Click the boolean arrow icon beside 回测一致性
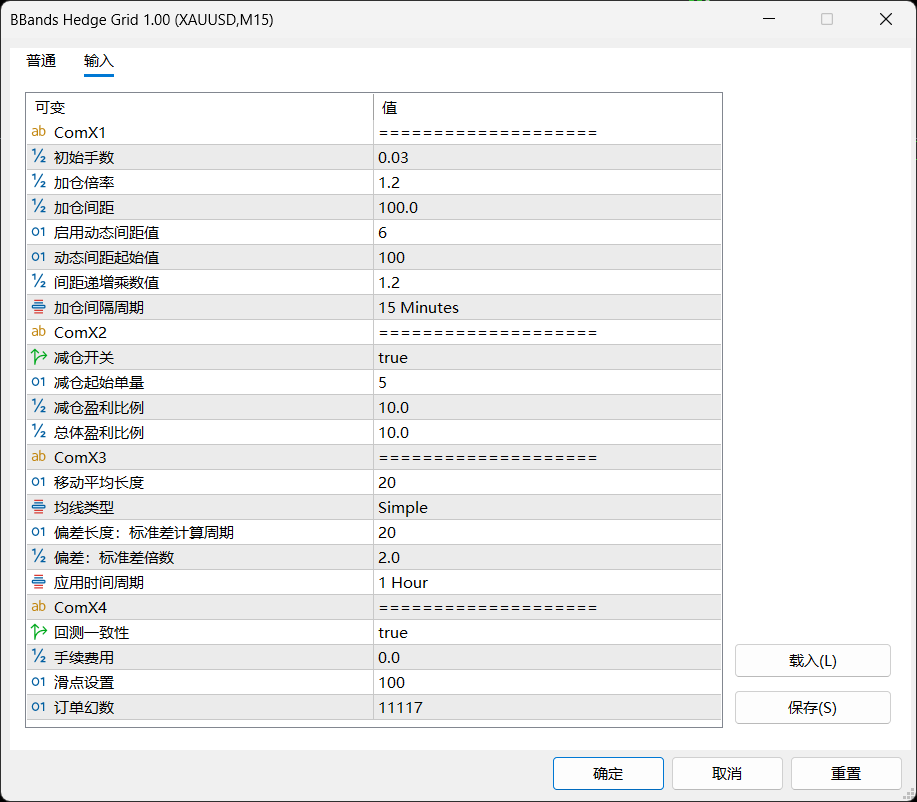Screen dimensions: 917x802 coord(39,632)
